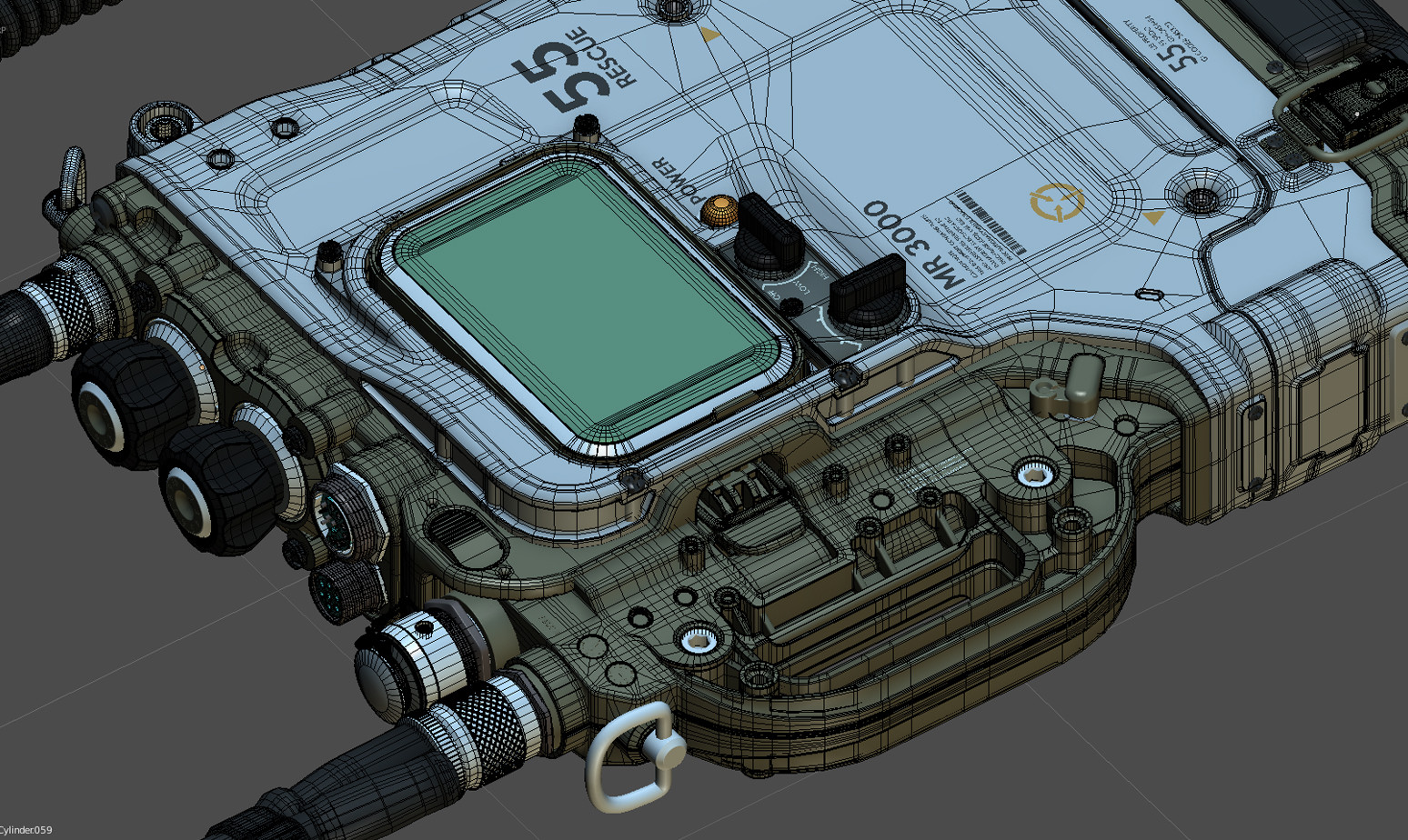This screenshot has height=840, width=1408.
Task: Click the gold circular logo emblem
Action: coord(1056,201)
